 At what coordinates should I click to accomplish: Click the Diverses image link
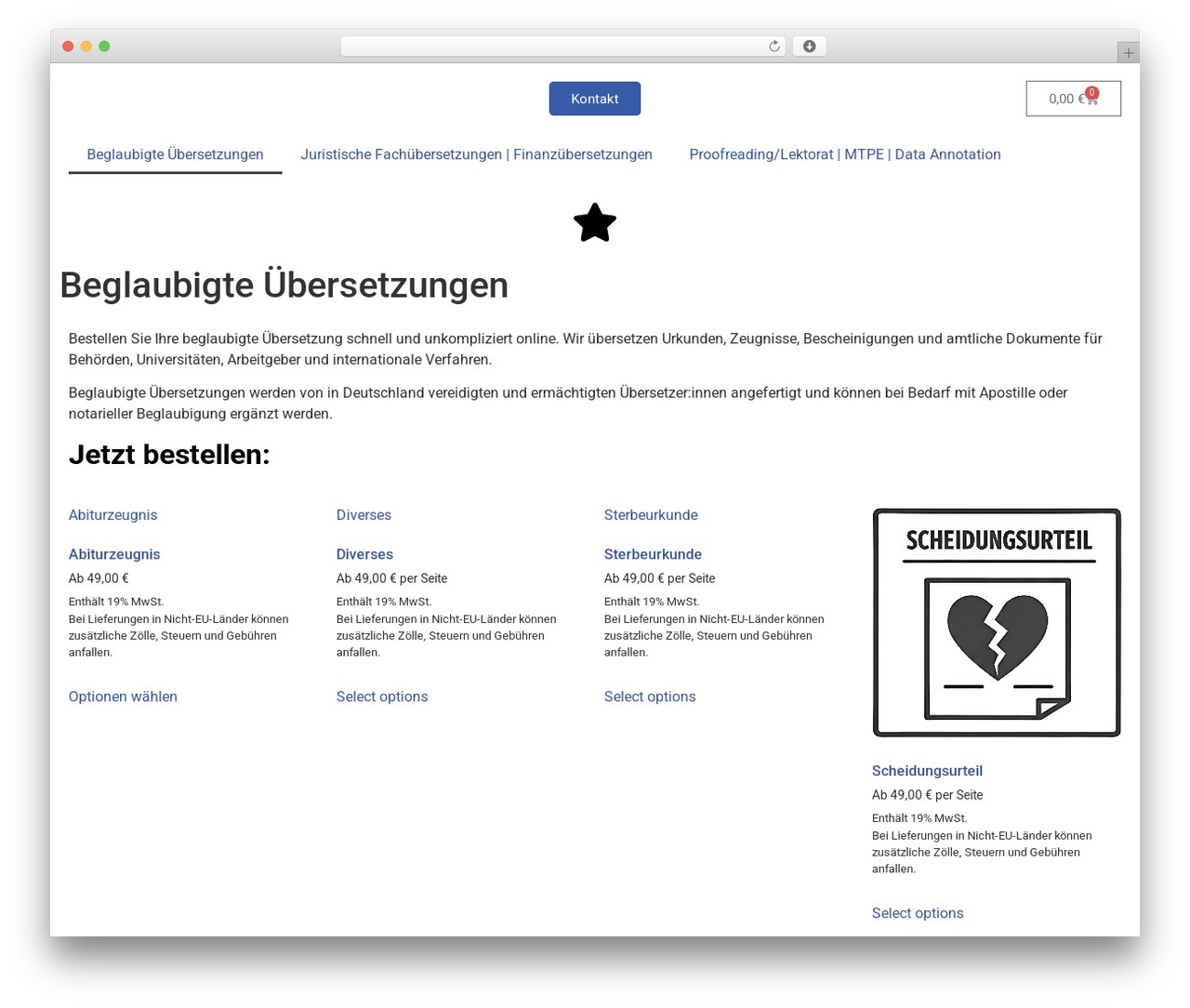tap(364, 515)
